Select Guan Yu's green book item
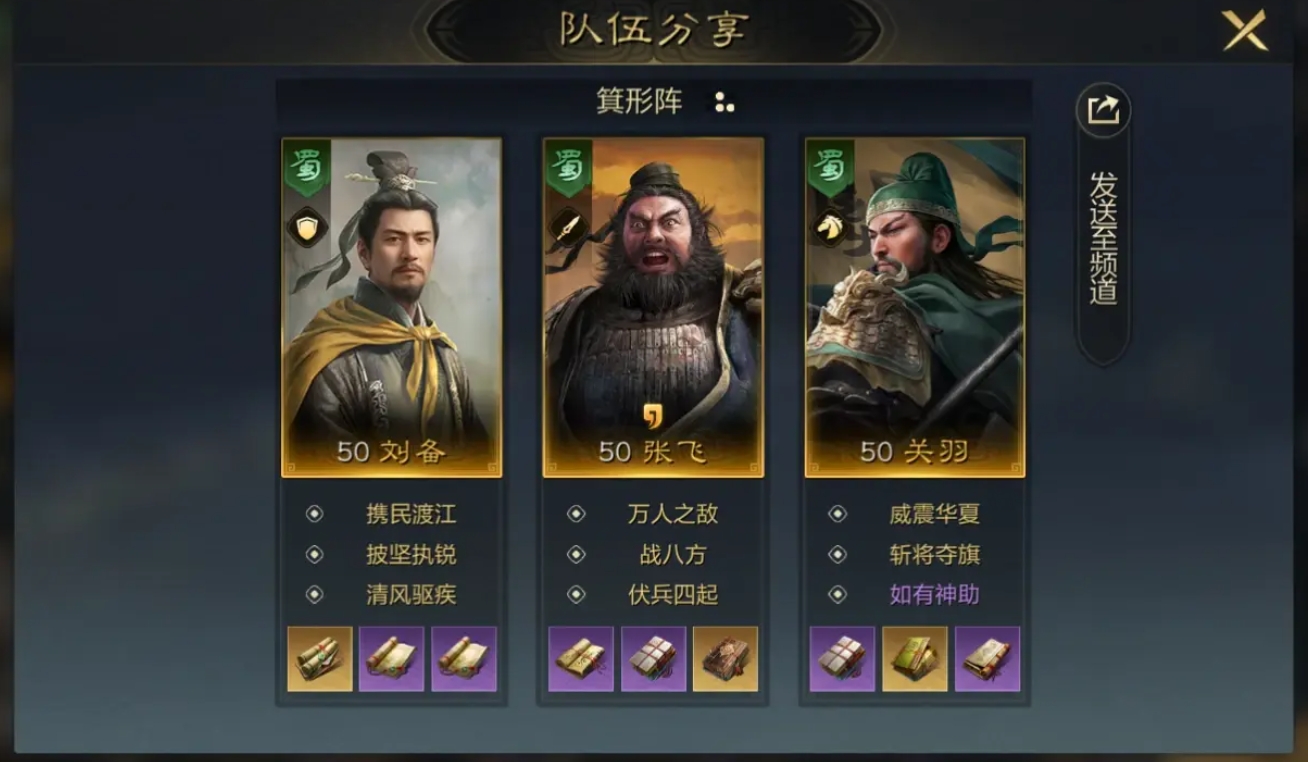Screen dimensions: 1308x762 coord(915,659)
